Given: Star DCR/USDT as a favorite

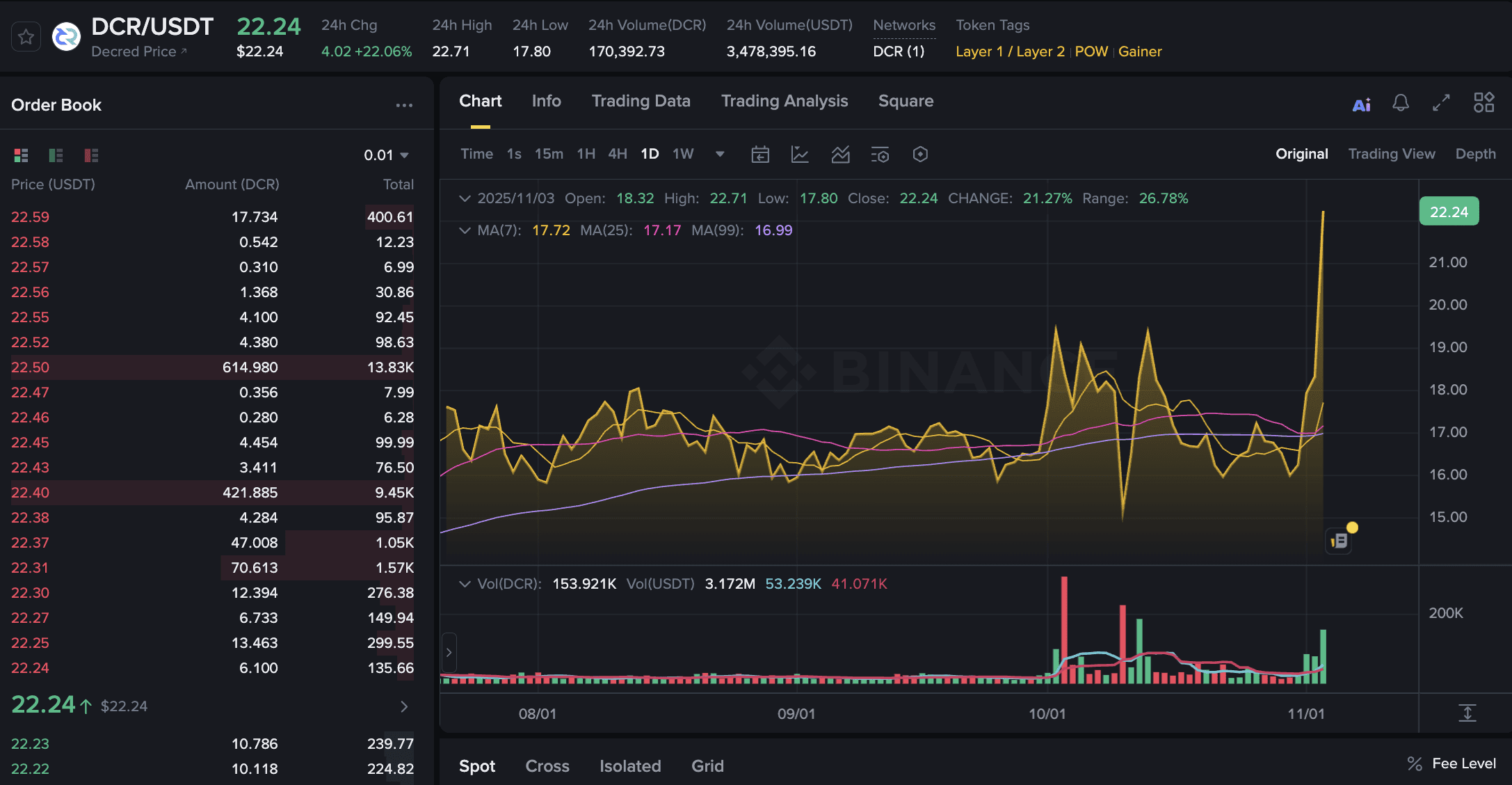Looking at the screenshot, I should point(26,37).
